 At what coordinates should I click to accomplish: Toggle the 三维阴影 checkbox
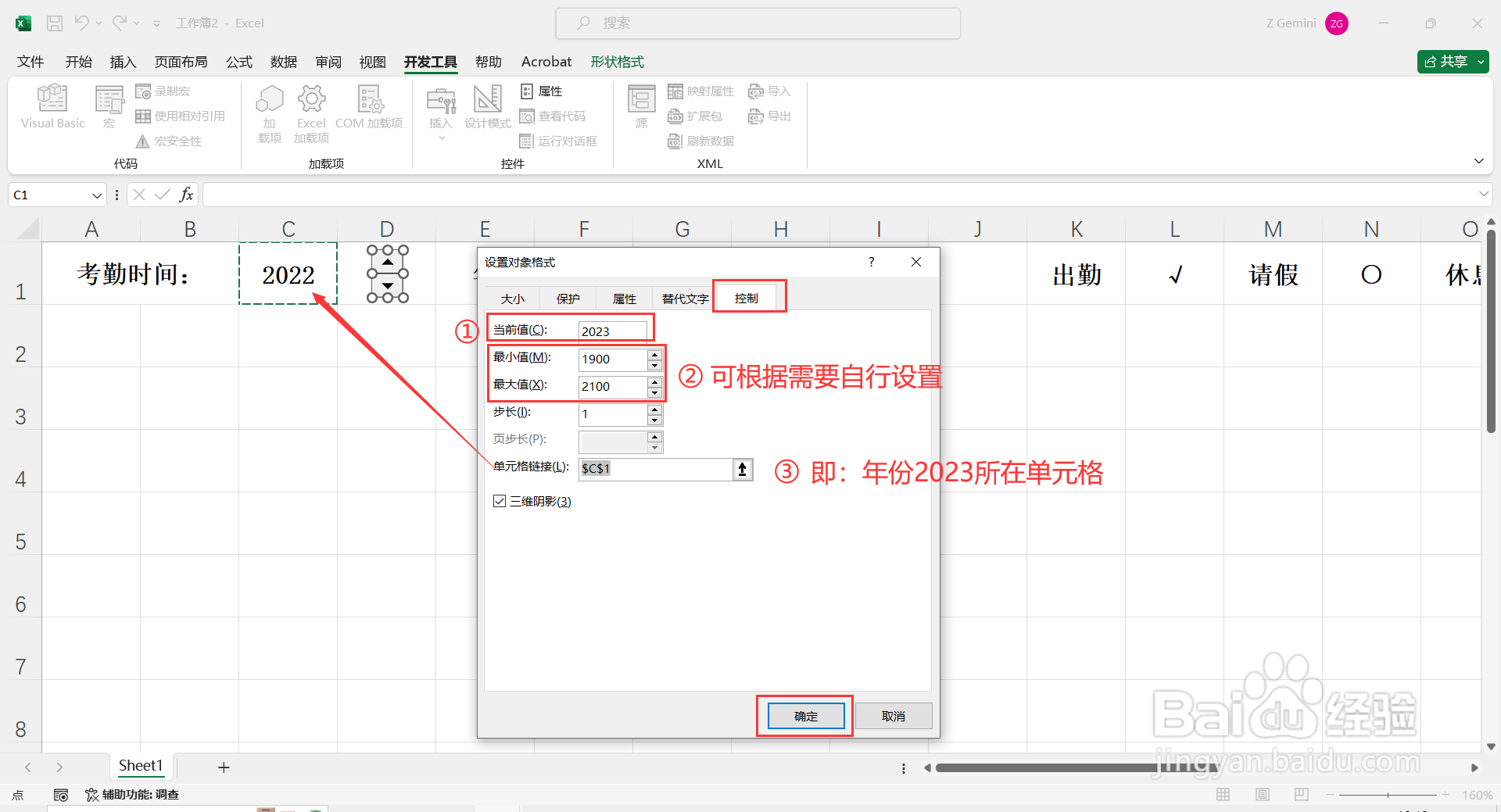[500, 501]
